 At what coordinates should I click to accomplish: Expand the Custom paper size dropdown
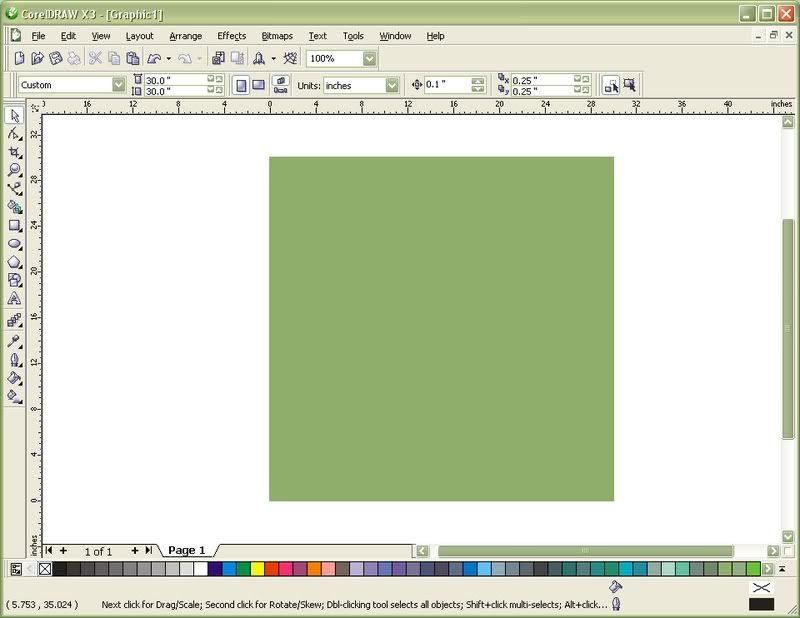[x=119, y=85]
